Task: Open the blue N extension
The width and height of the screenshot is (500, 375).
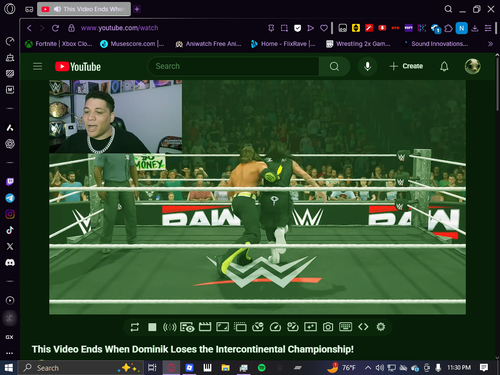Action: pyautogui.click(x=462, y=28)
